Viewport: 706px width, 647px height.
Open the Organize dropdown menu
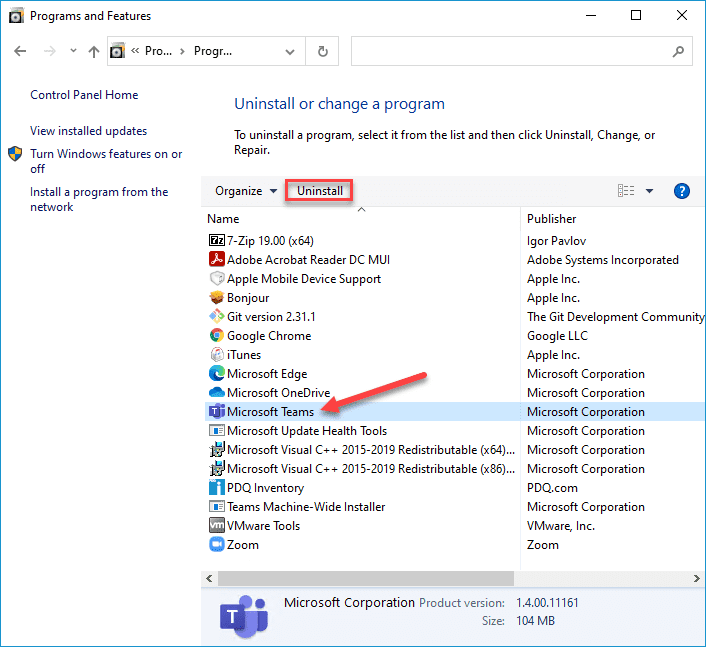pos(245,191)
